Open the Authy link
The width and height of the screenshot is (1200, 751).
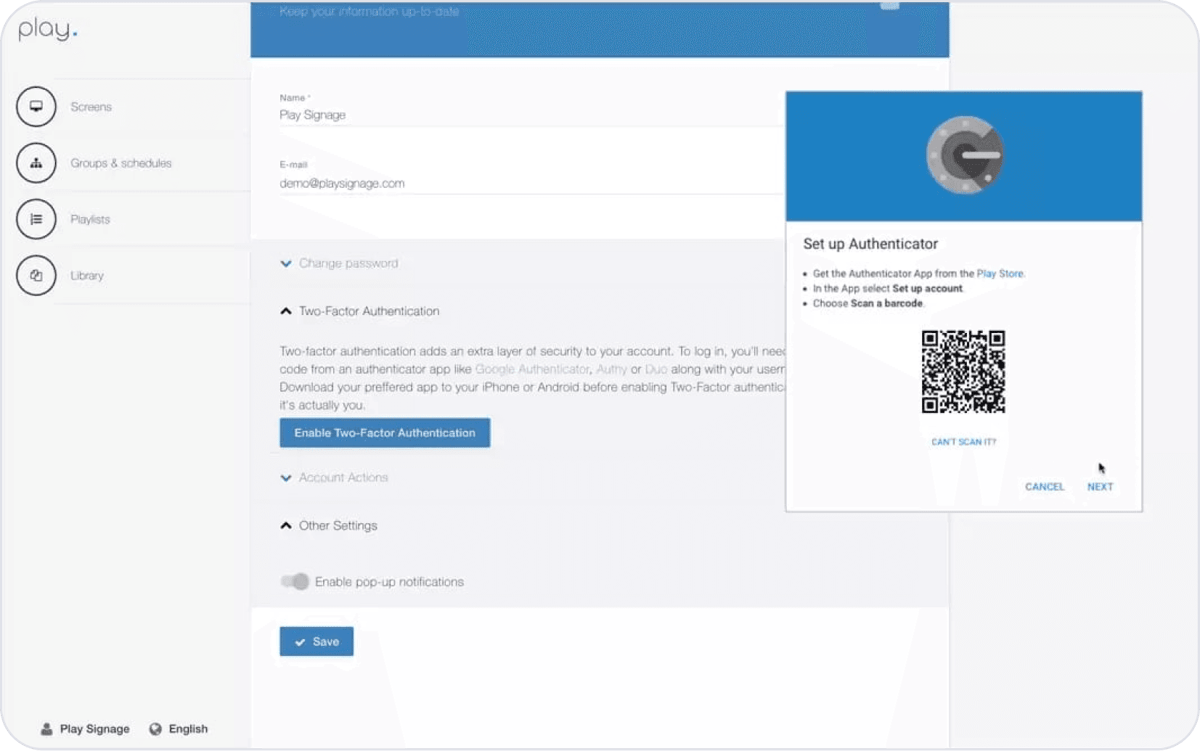point(611,369)
